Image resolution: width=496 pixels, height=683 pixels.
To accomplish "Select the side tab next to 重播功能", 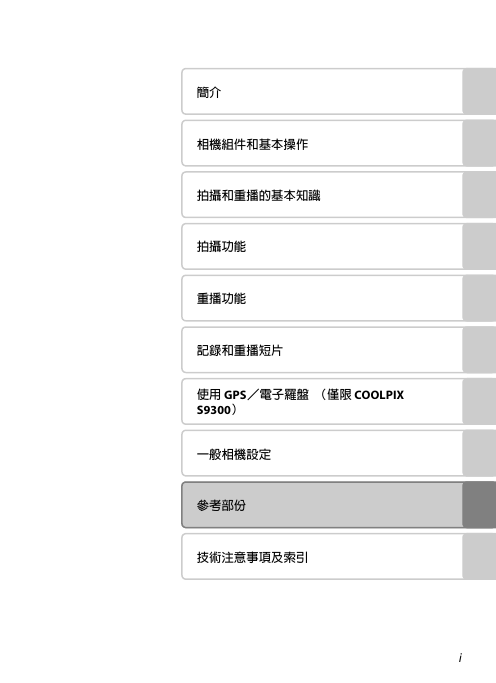I will 479,298.
